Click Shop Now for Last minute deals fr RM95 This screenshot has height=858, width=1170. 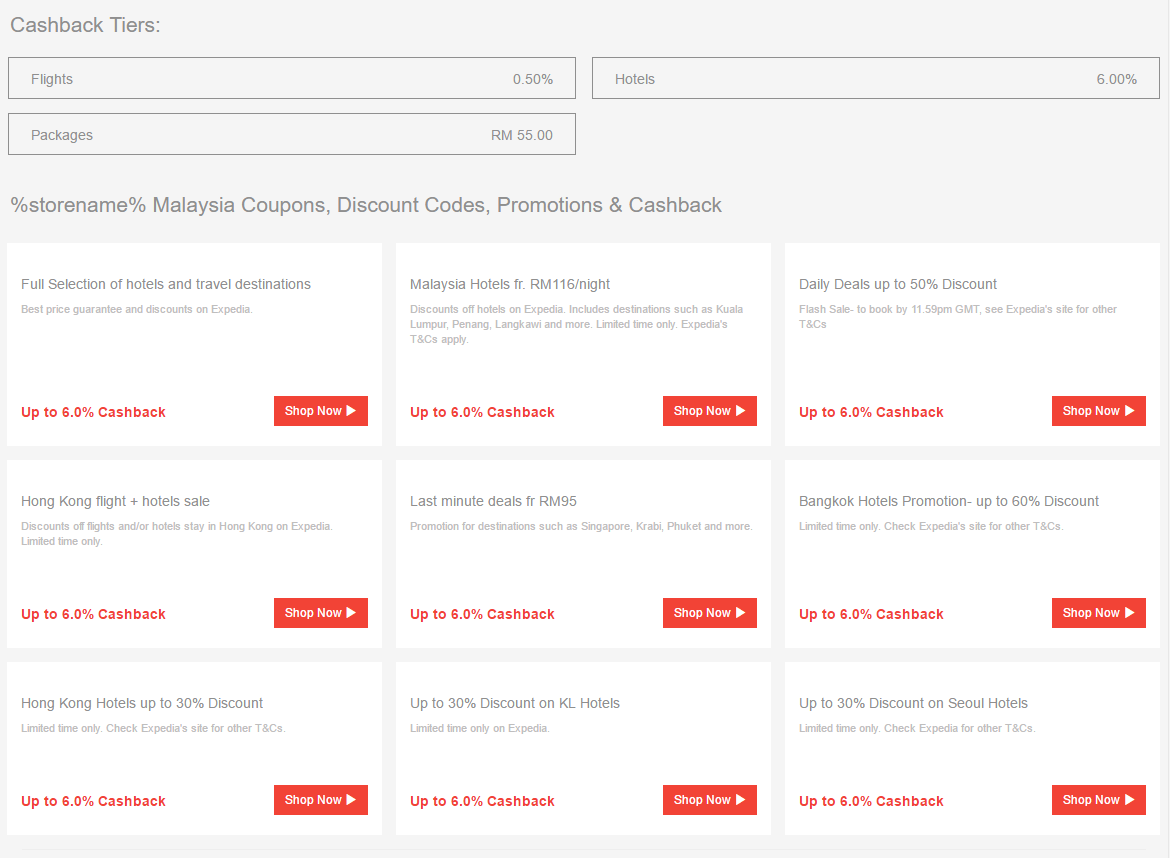[x=710, y=613]
